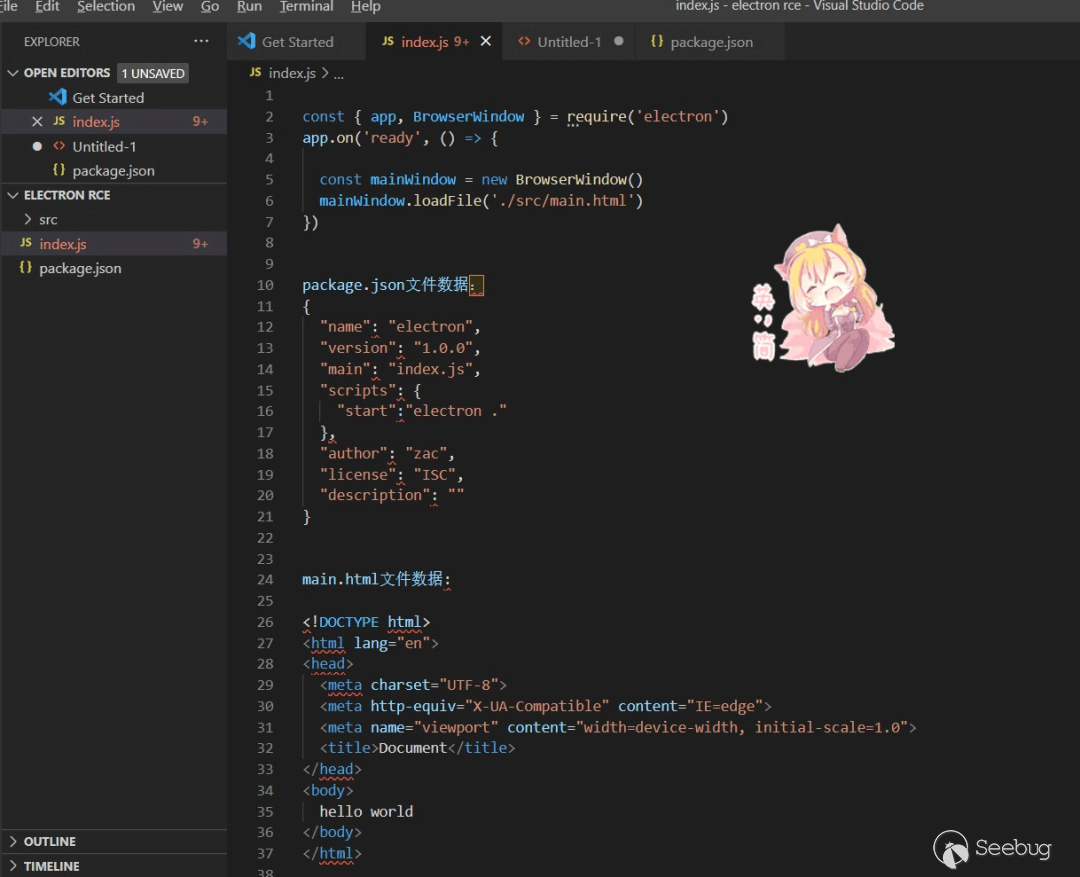The width and height of the screenshot is (1080, 877).
Task: Click the VS Code icon on Get Started tab
Action: point(246,42)
